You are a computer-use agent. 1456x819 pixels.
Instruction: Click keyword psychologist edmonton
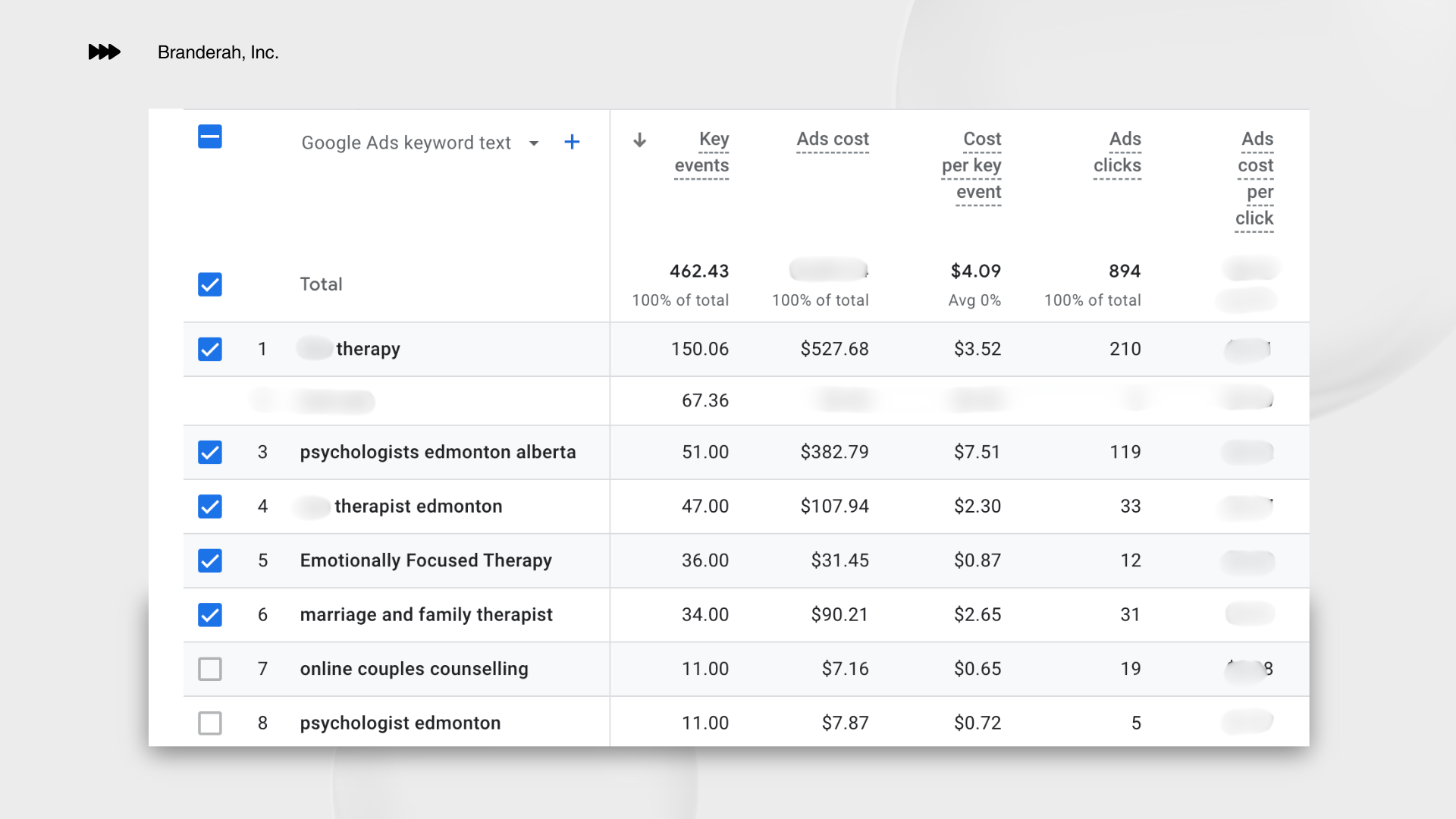coord(400,723)
